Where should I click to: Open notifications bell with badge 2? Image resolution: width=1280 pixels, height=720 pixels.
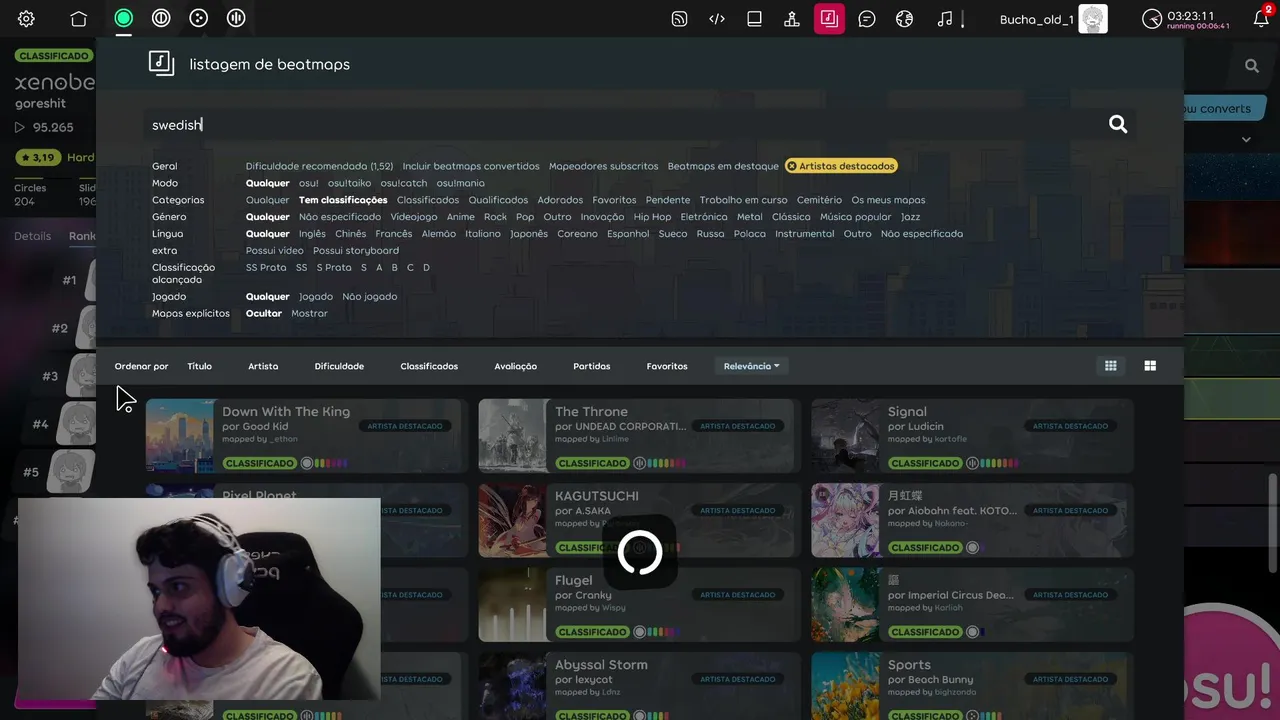tap(1261, 18)
